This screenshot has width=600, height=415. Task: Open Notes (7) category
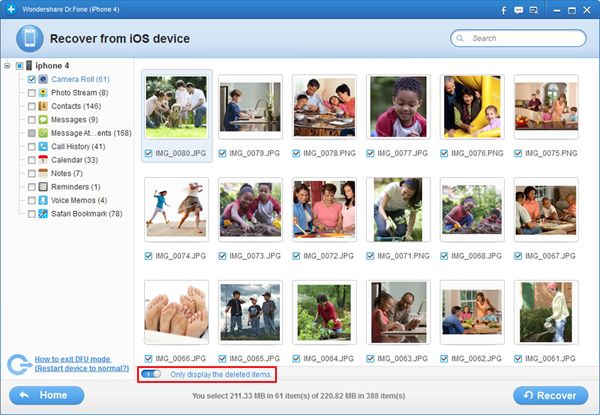[69, 173]
